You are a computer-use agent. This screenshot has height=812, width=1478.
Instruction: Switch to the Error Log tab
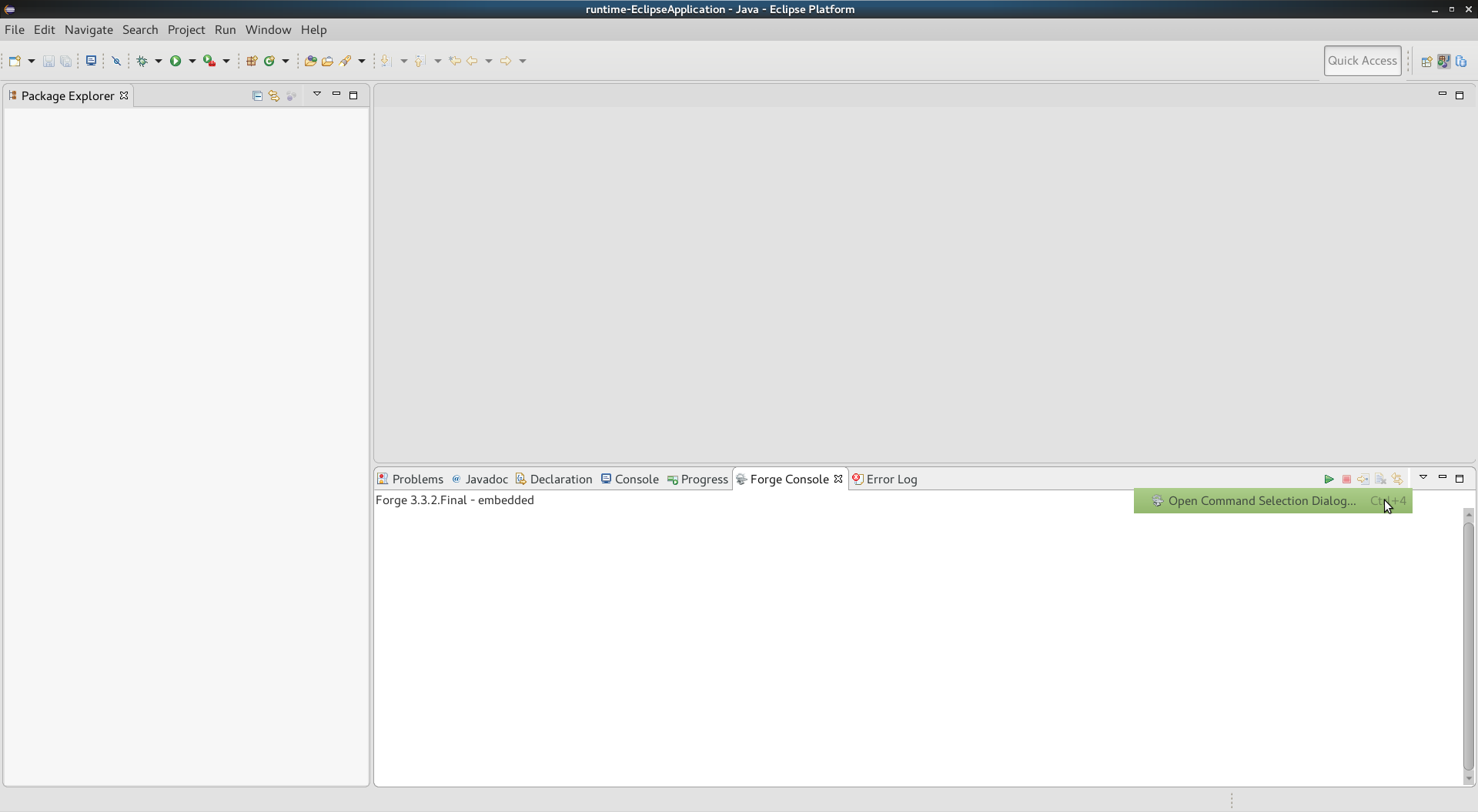coord(891,479)
